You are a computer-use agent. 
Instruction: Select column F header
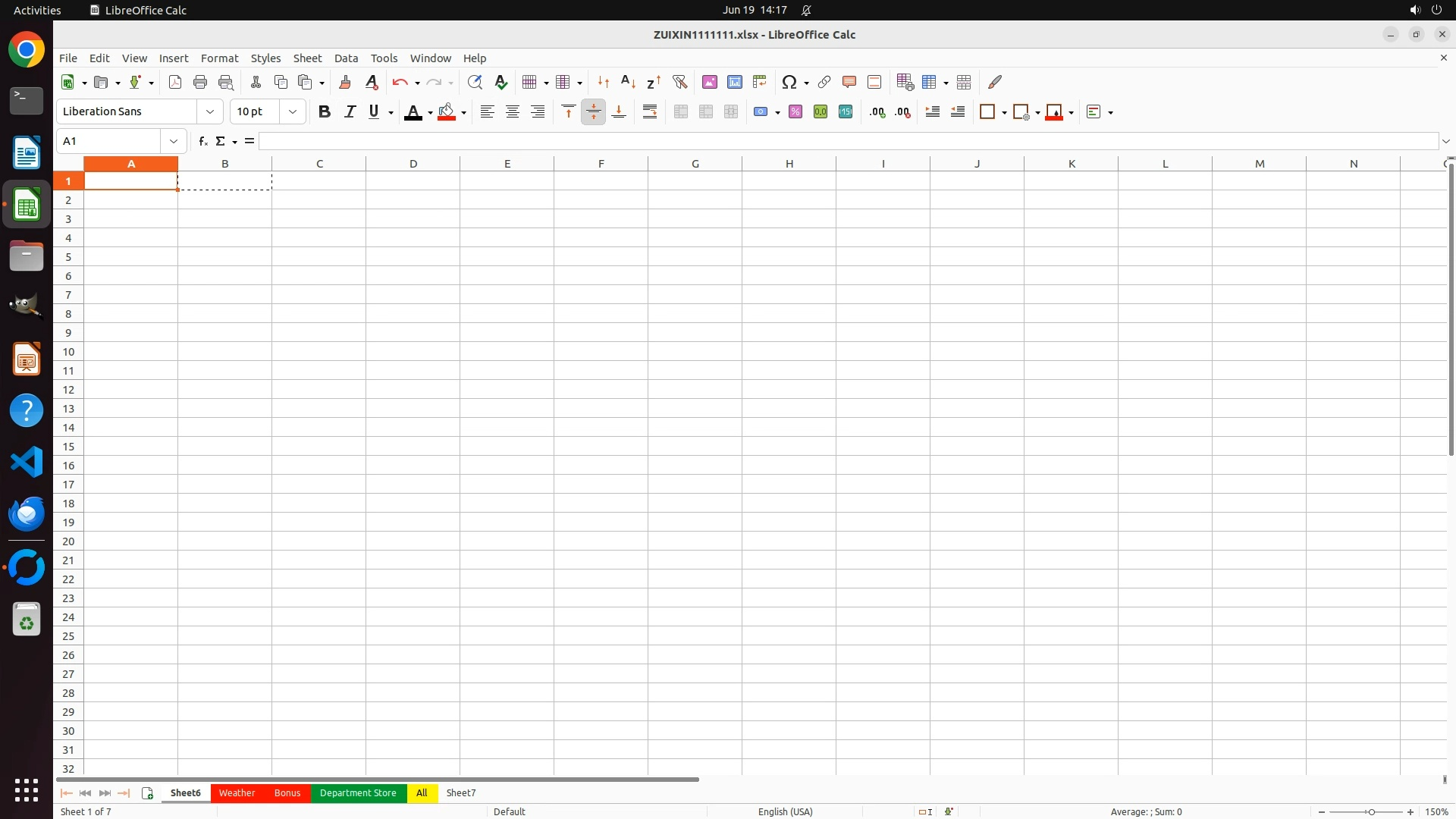pyautogui.click(x=601, y=164)
